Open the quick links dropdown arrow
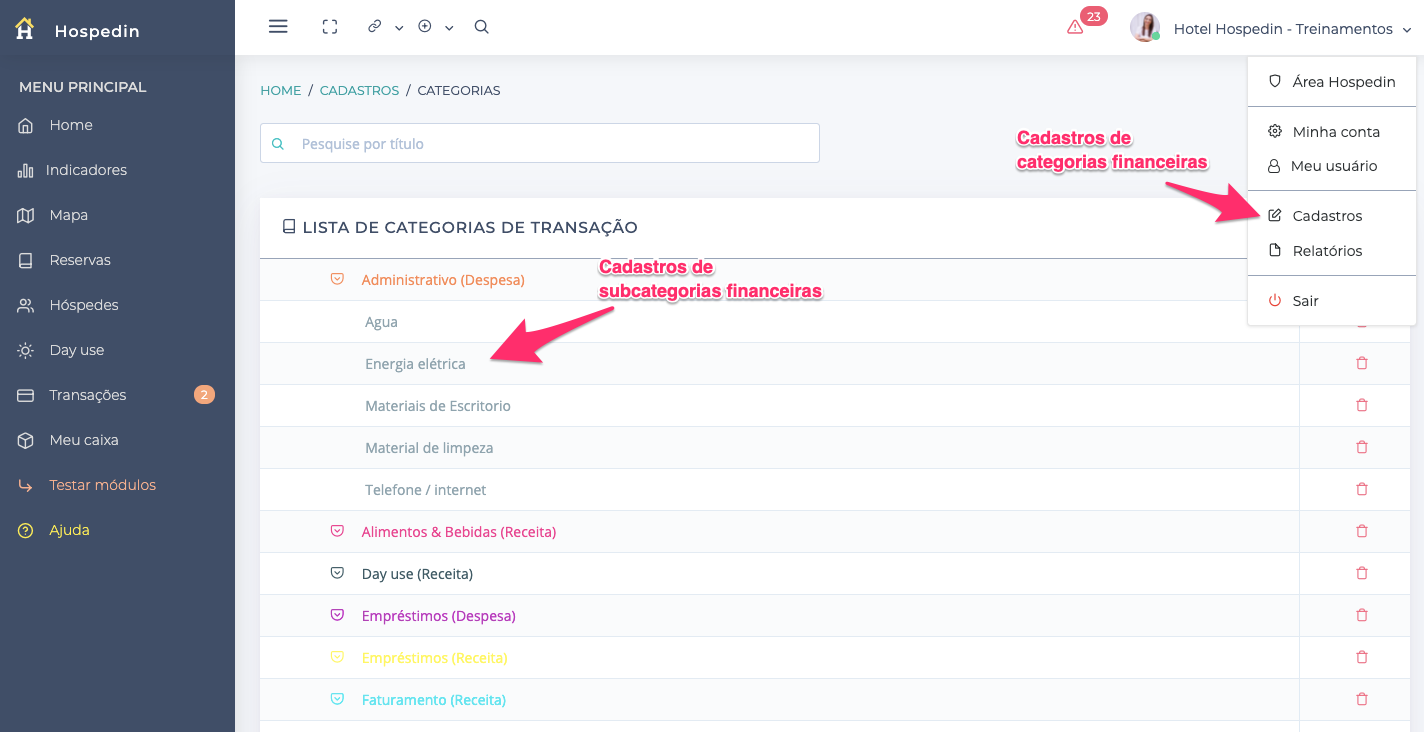Viewport: 1424px width, 732px height. click(x=399, y=28)
